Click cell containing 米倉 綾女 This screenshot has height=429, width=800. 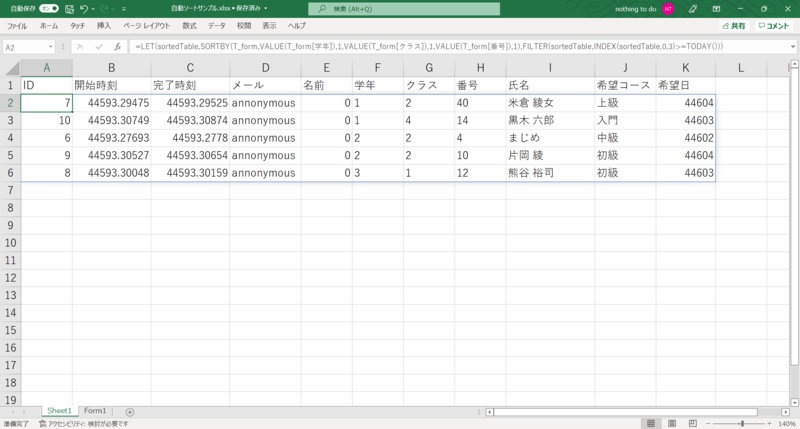point(550,103)
